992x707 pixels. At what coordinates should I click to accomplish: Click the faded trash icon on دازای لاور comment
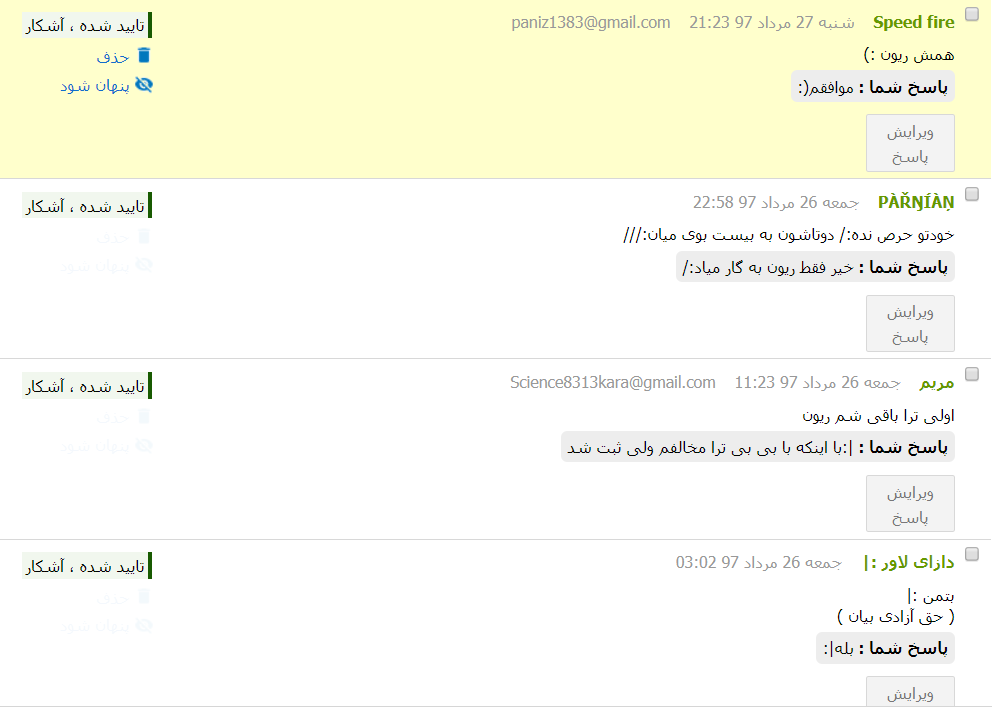coord(144,597)
